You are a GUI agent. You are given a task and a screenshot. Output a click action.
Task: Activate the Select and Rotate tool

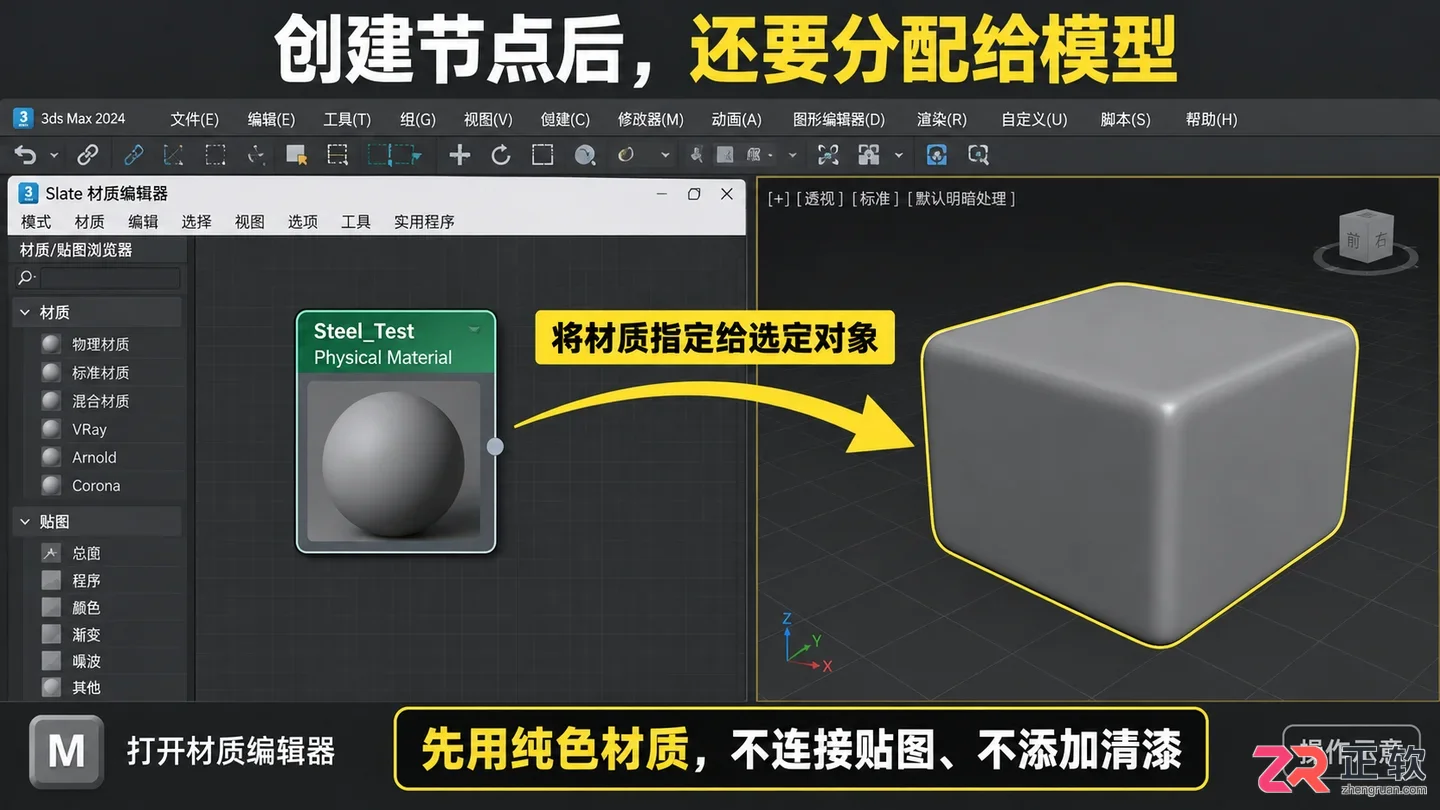click(501, 155)
